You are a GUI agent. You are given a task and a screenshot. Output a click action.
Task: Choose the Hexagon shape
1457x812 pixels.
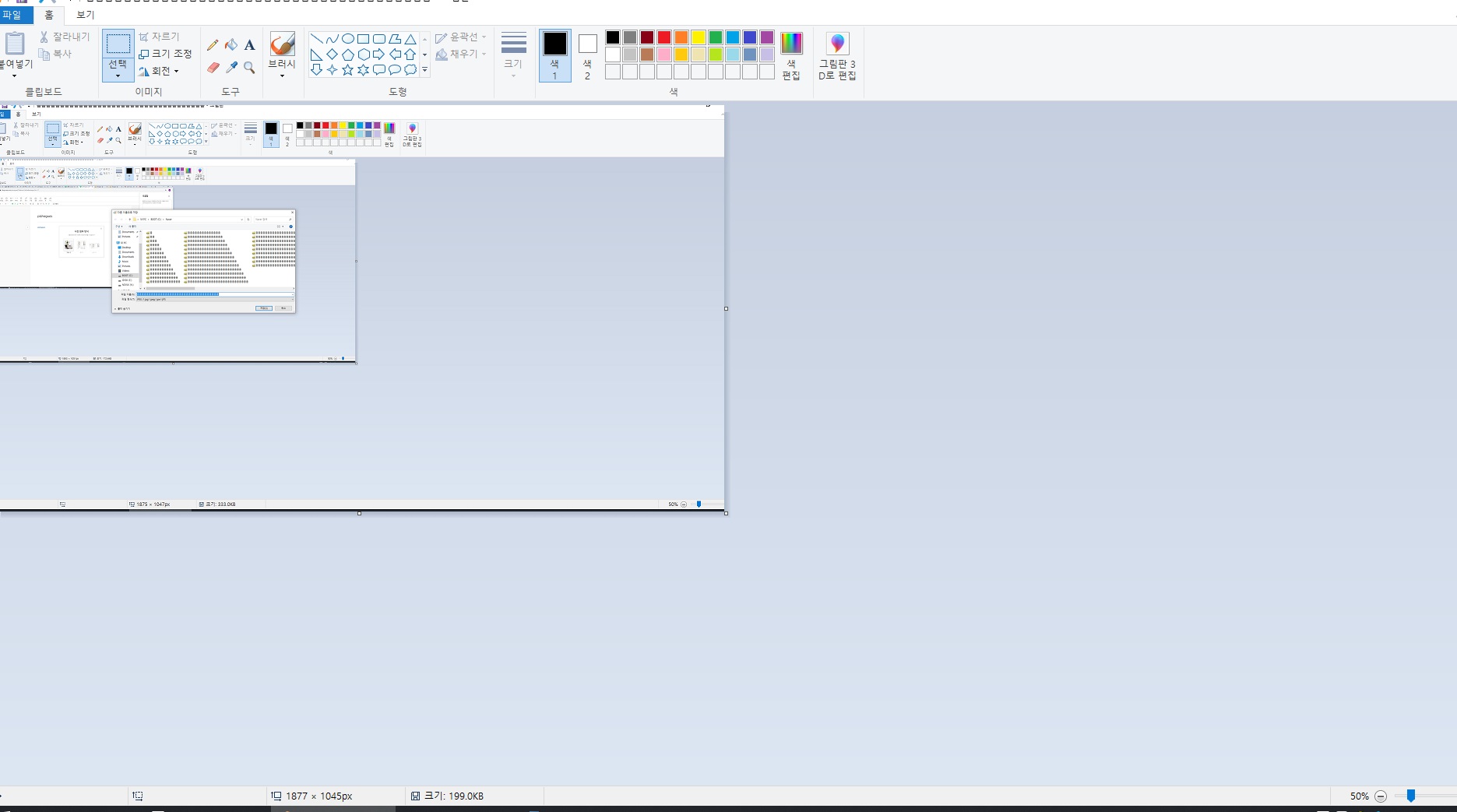(363, 54)
